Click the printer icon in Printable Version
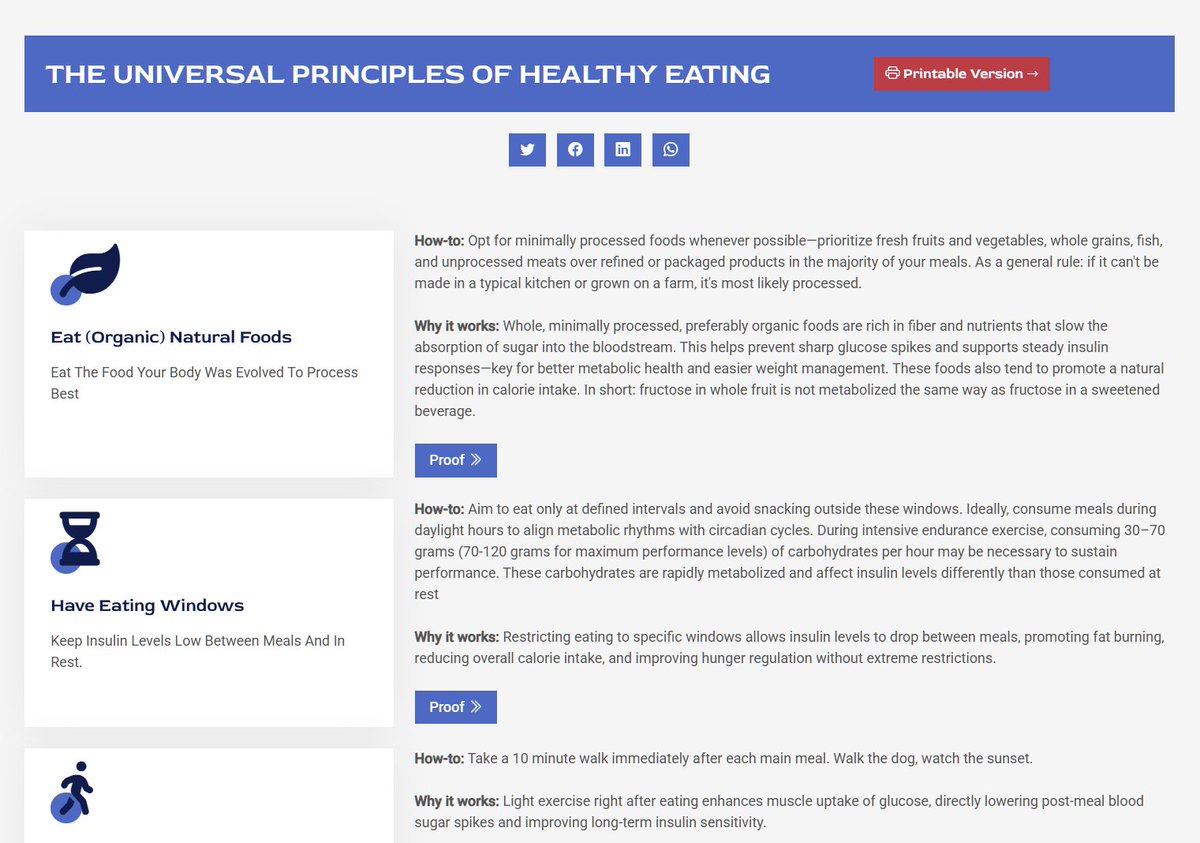Screen dimensions: 1200x843 click(892, 73)
